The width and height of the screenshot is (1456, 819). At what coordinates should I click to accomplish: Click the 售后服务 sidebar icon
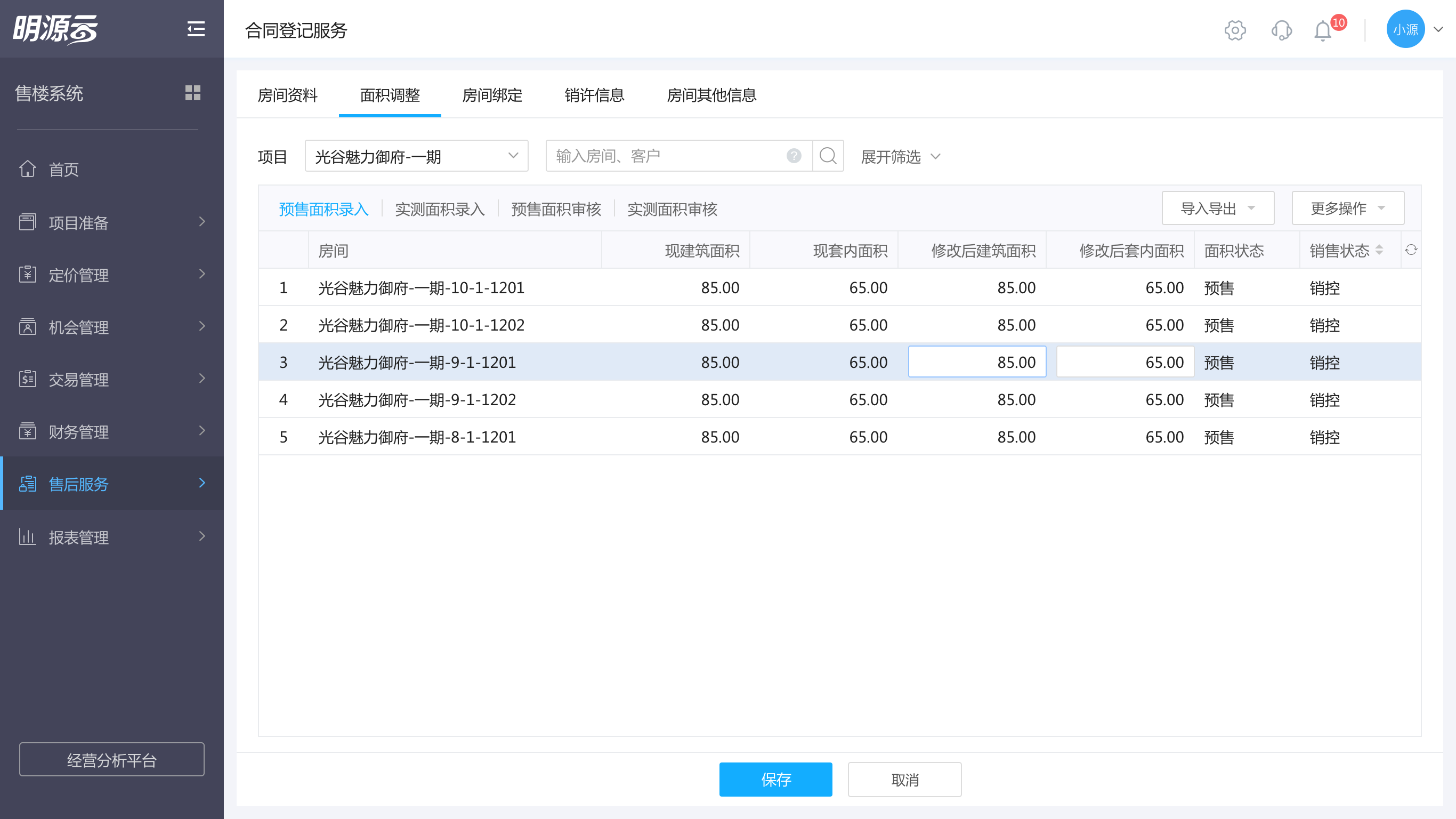pos(28,484)
